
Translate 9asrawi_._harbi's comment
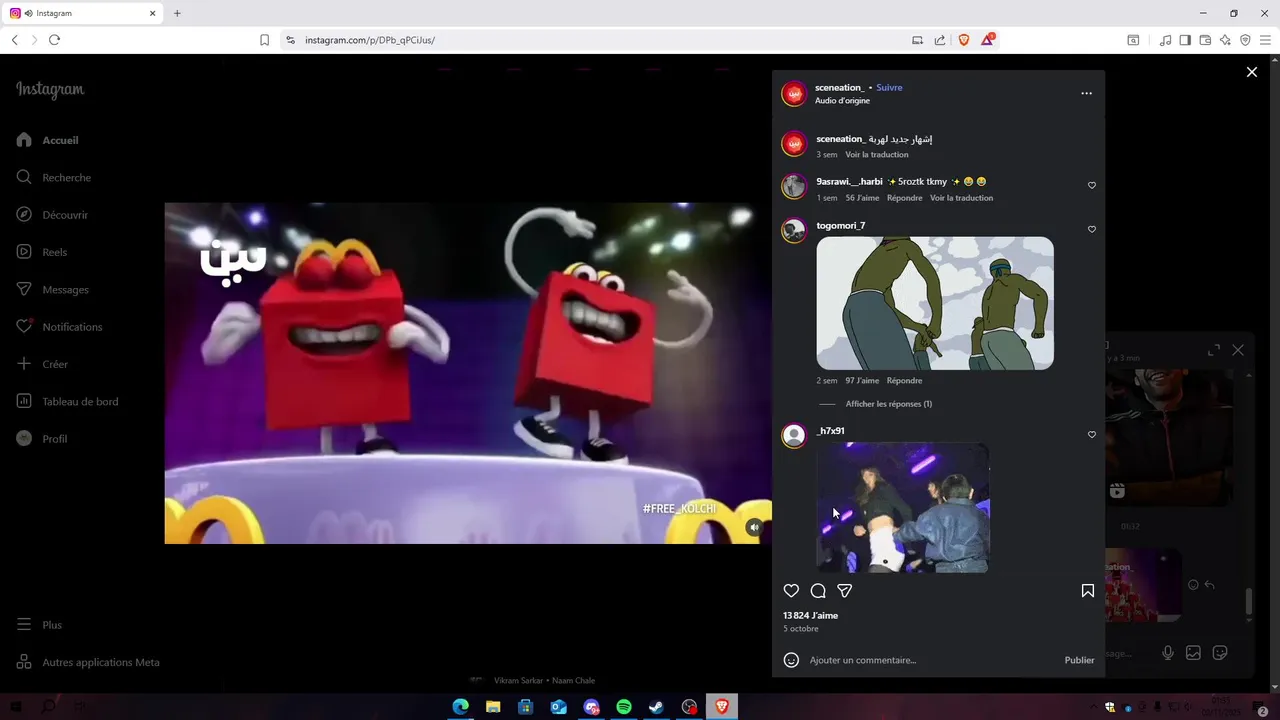tap(961, 198)
